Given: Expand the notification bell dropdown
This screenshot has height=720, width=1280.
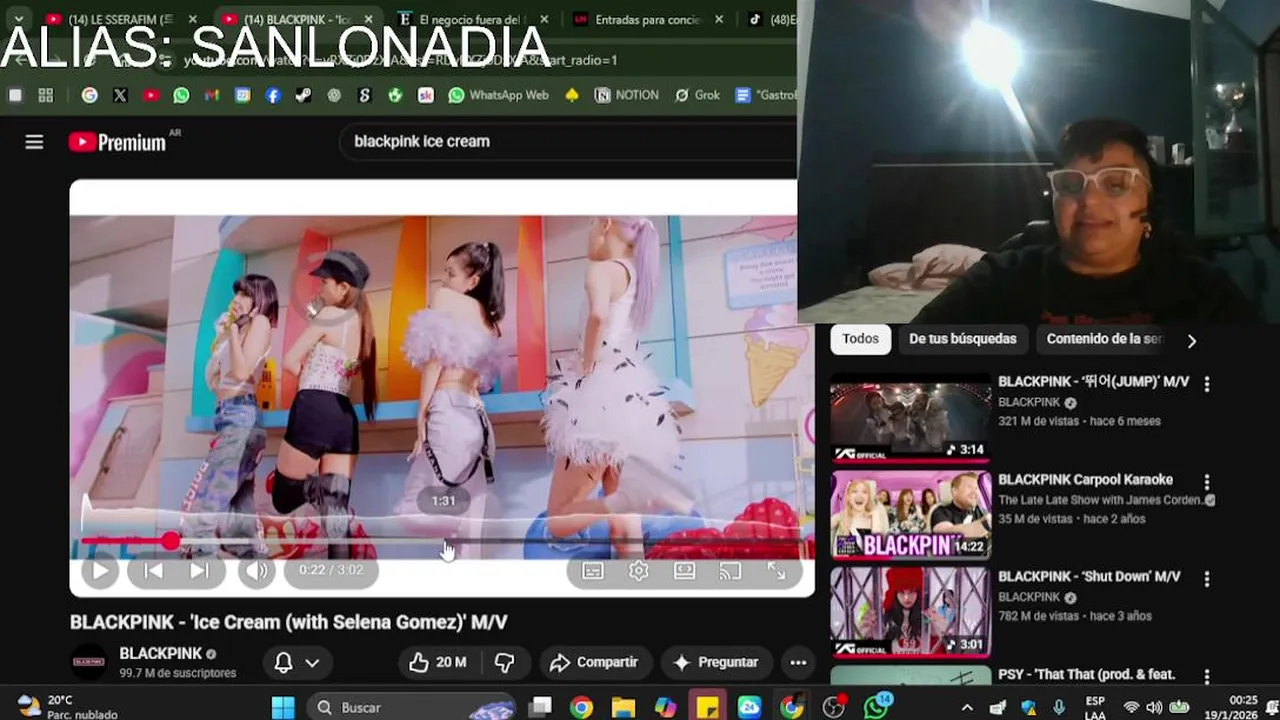Looking at the screenshot, I should tap(297, 662).
